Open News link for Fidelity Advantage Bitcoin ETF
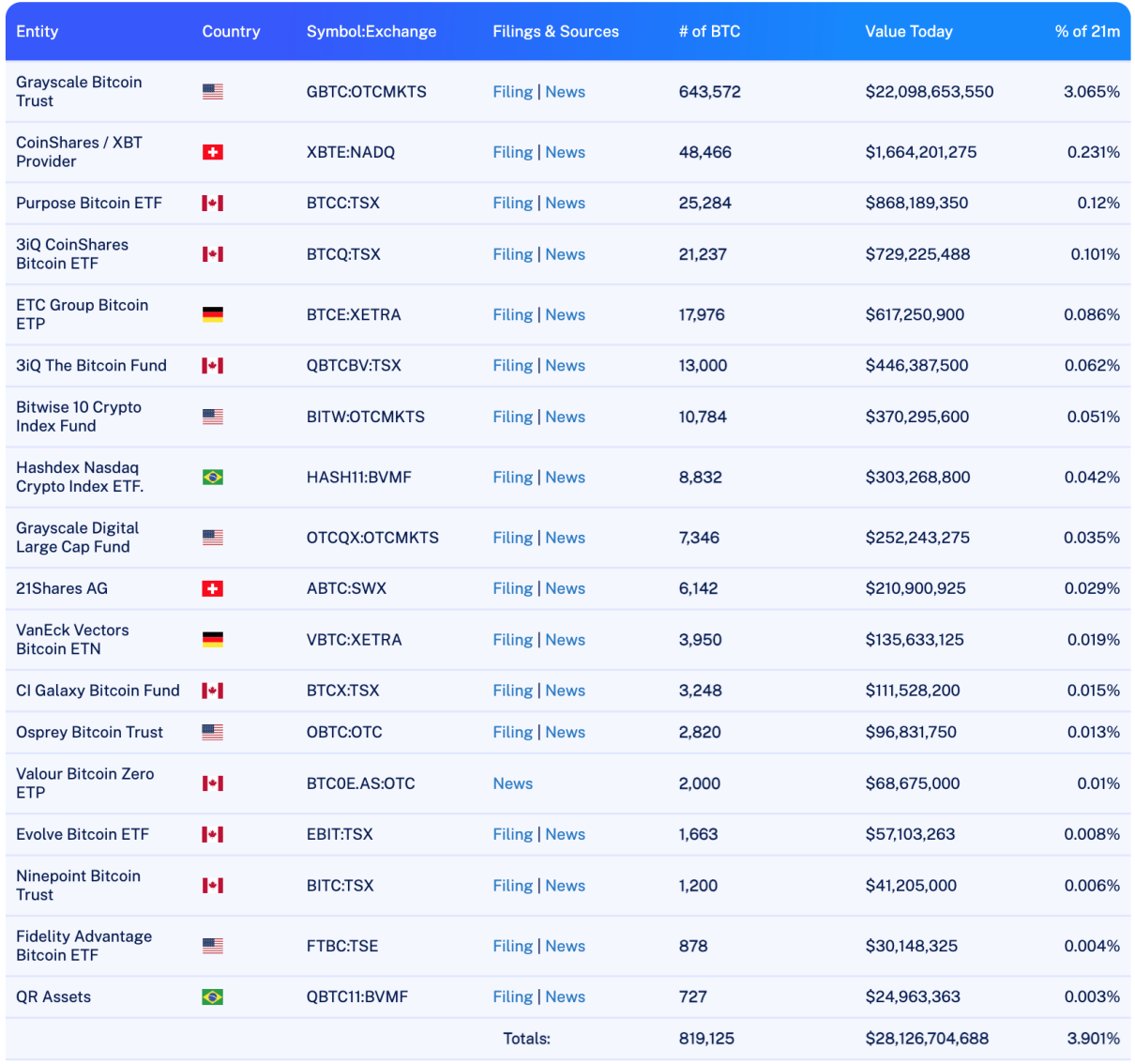 (x=565, y=947)
